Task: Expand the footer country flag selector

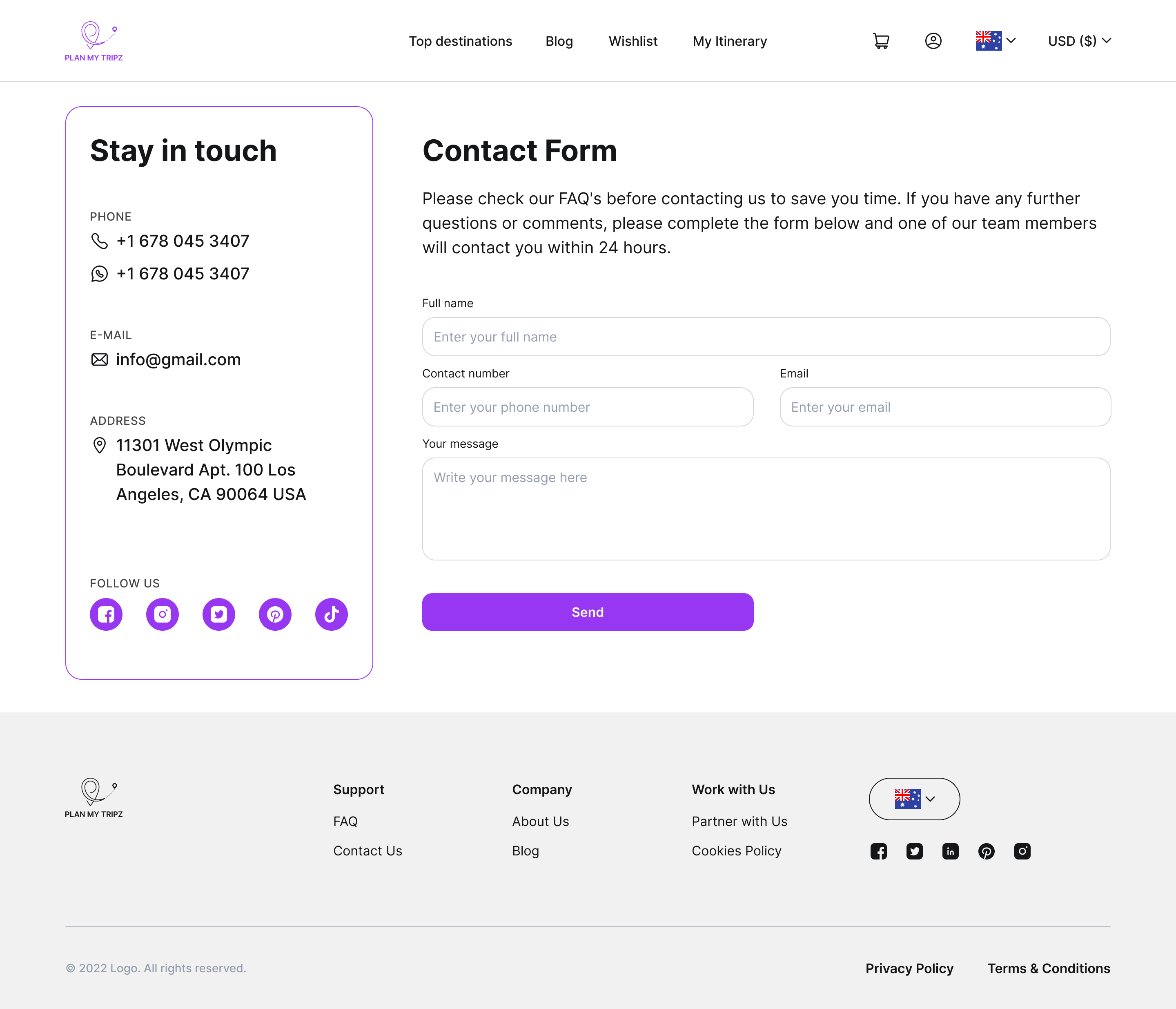Action: [914, 799]
